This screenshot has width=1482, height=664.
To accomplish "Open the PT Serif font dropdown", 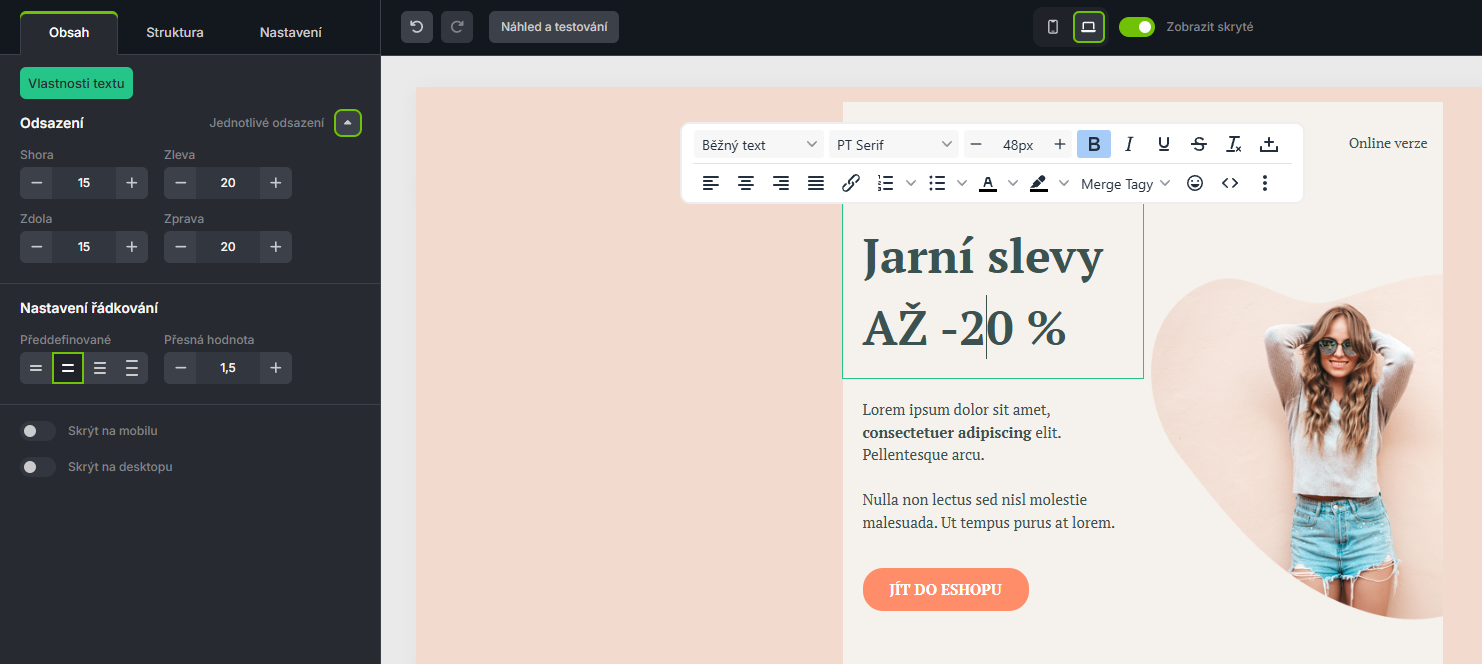I will click(x=894, y=145).
